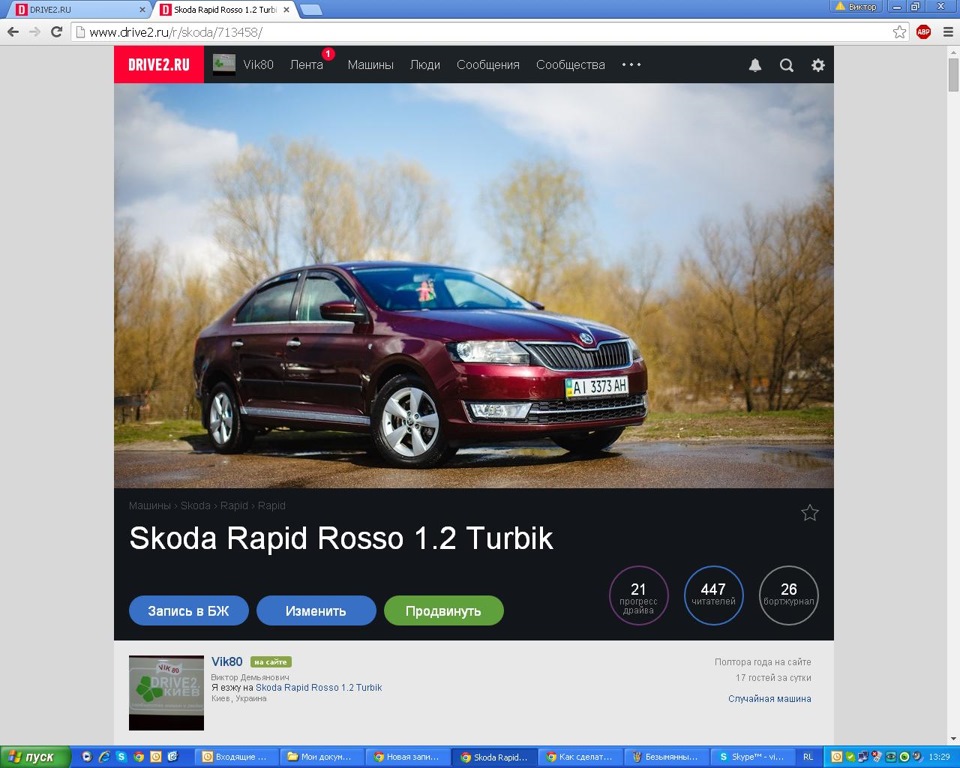
Task: Click the green Продвинуть button
Action: pyautogui.click(x=443, y=611)
